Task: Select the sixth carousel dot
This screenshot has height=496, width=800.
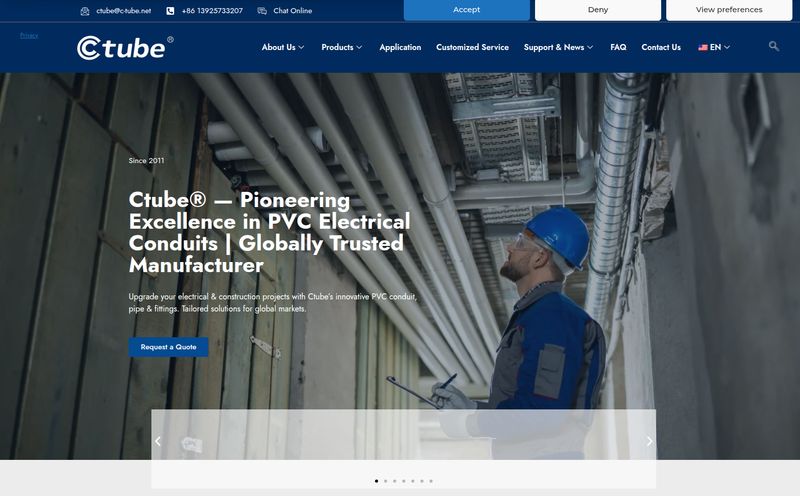Action: (x=422, y=481)
